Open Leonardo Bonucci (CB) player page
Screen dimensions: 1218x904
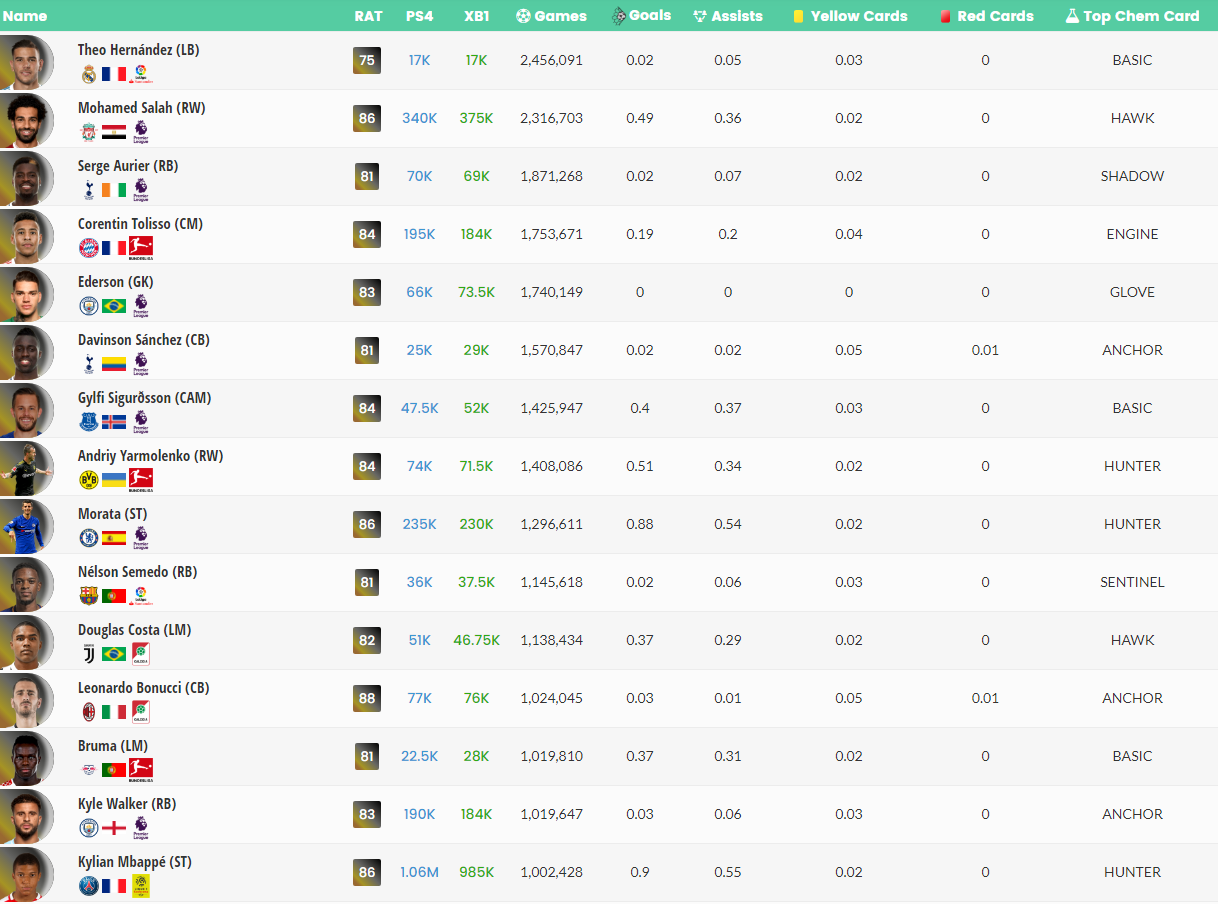(144, 688)
